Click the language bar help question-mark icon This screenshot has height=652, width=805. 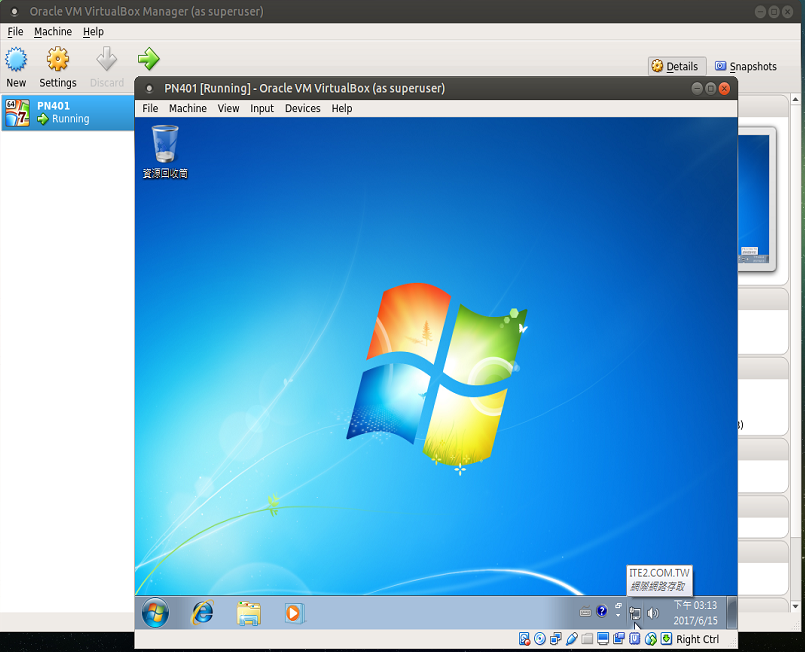click(x=602, y=611)
